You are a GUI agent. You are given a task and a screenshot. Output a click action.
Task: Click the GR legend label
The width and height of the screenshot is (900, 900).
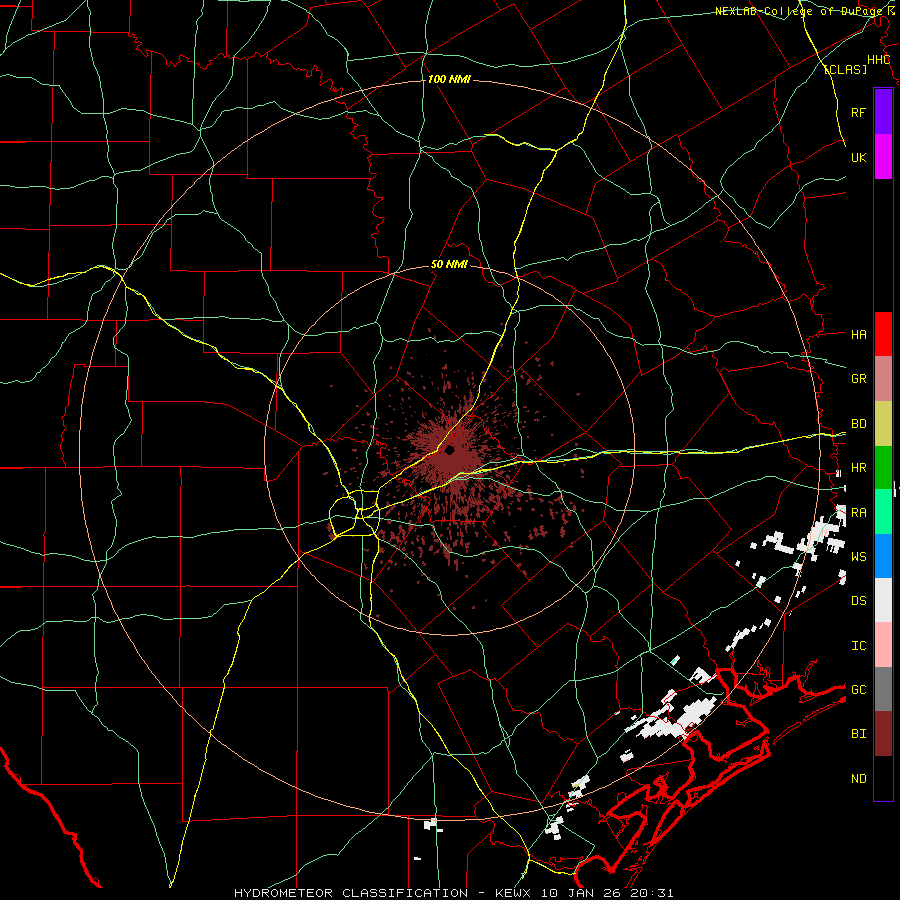coord(859,379)
